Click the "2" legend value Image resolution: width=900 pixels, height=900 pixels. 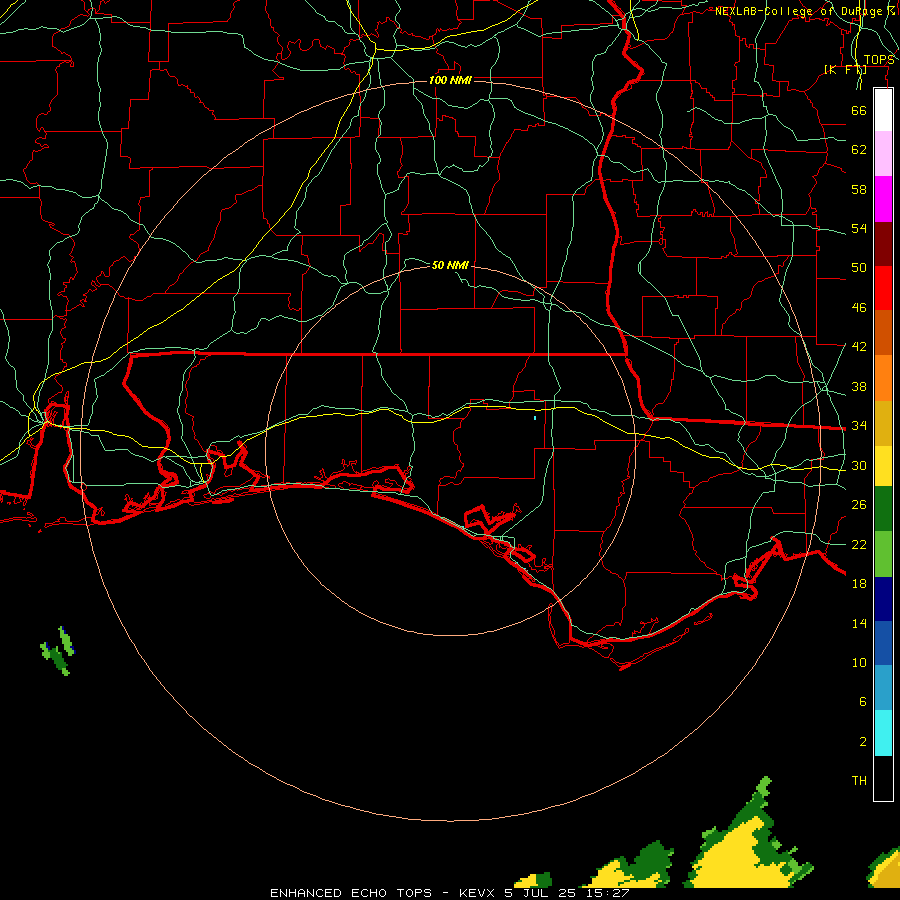tap(862, 742)
